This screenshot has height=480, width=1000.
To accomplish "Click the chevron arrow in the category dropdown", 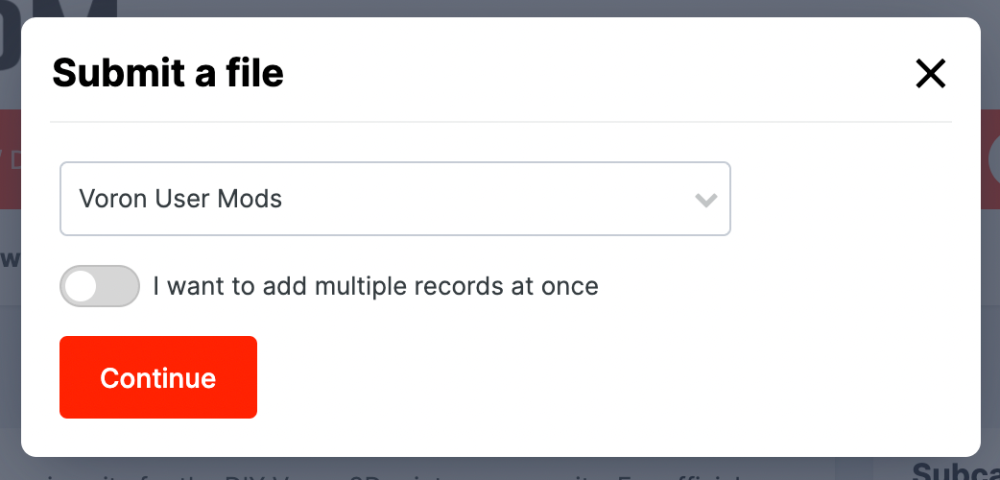I will tap(706, 200).
